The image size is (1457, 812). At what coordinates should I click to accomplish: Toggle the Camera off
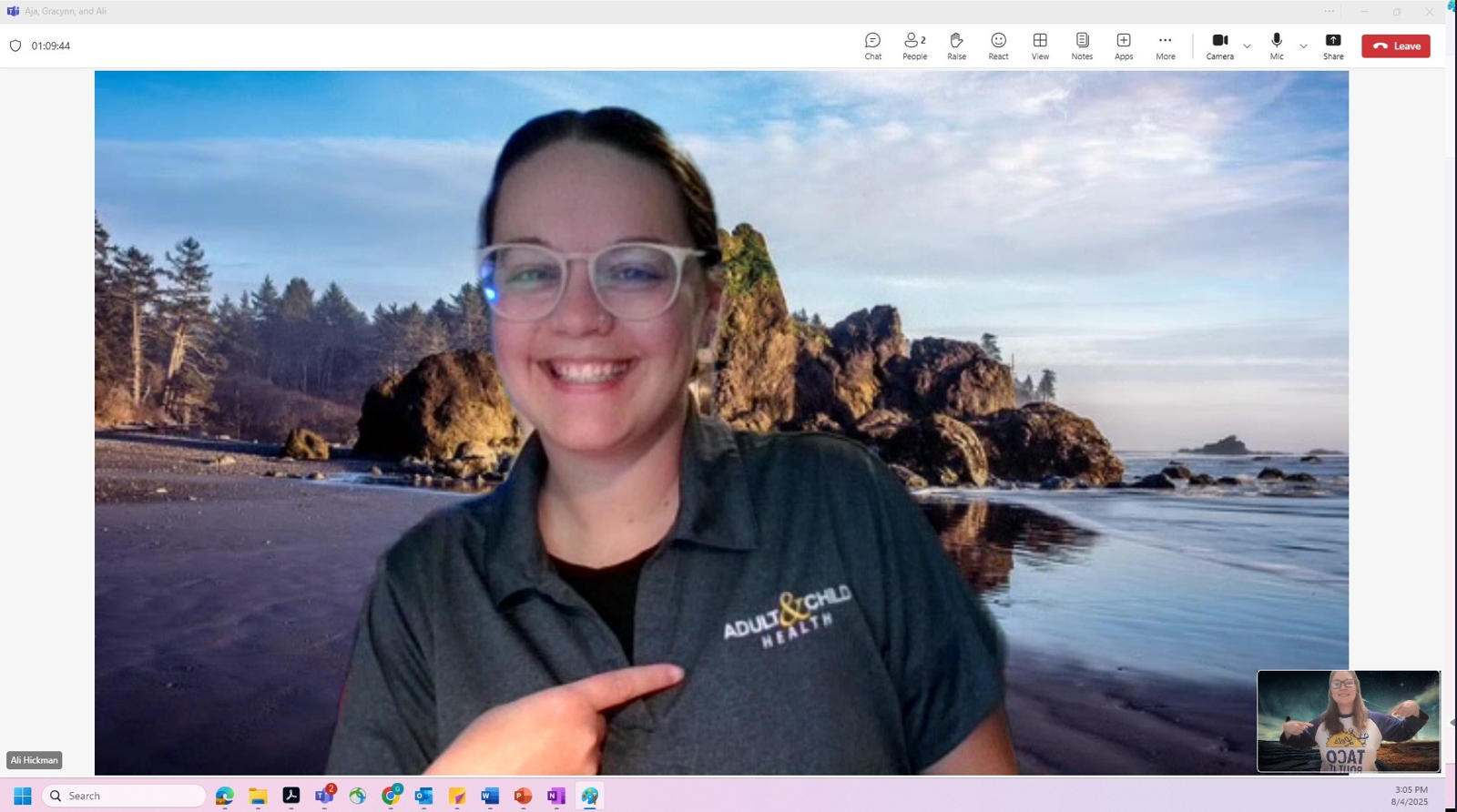[1219, 46]
